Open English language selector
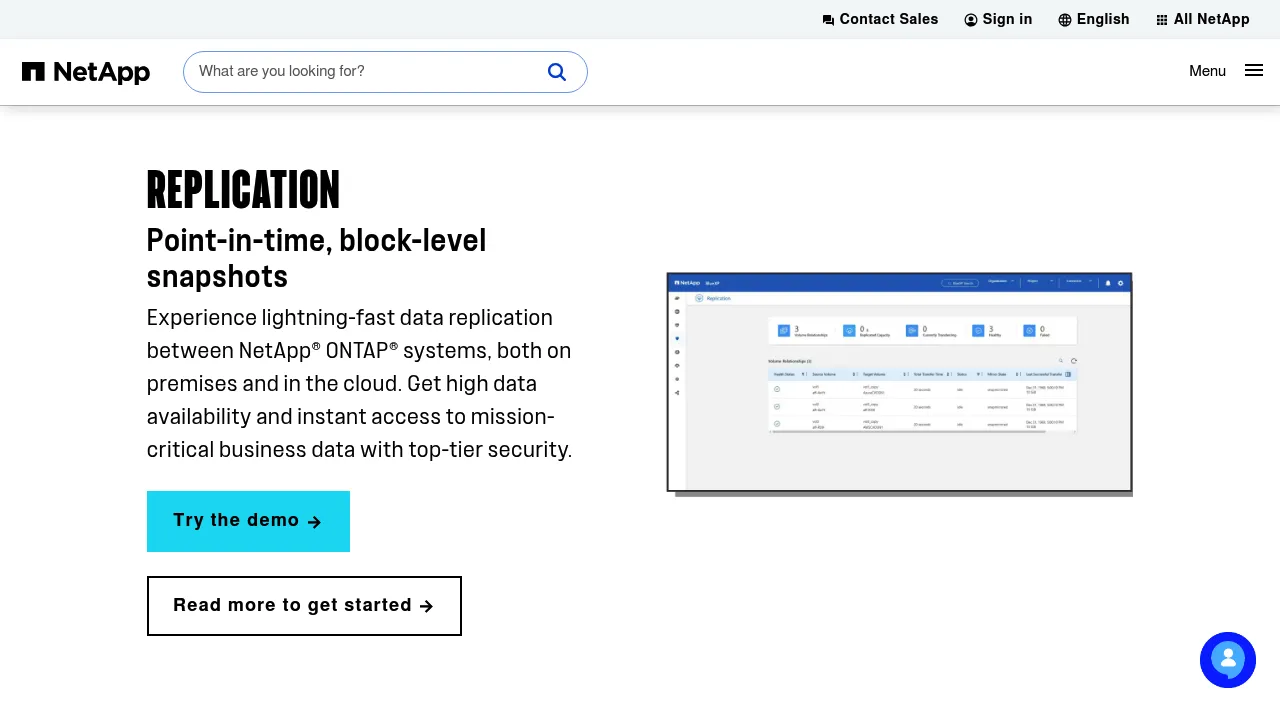This screenshot has height=720, width=1280. pos(1094,19)
